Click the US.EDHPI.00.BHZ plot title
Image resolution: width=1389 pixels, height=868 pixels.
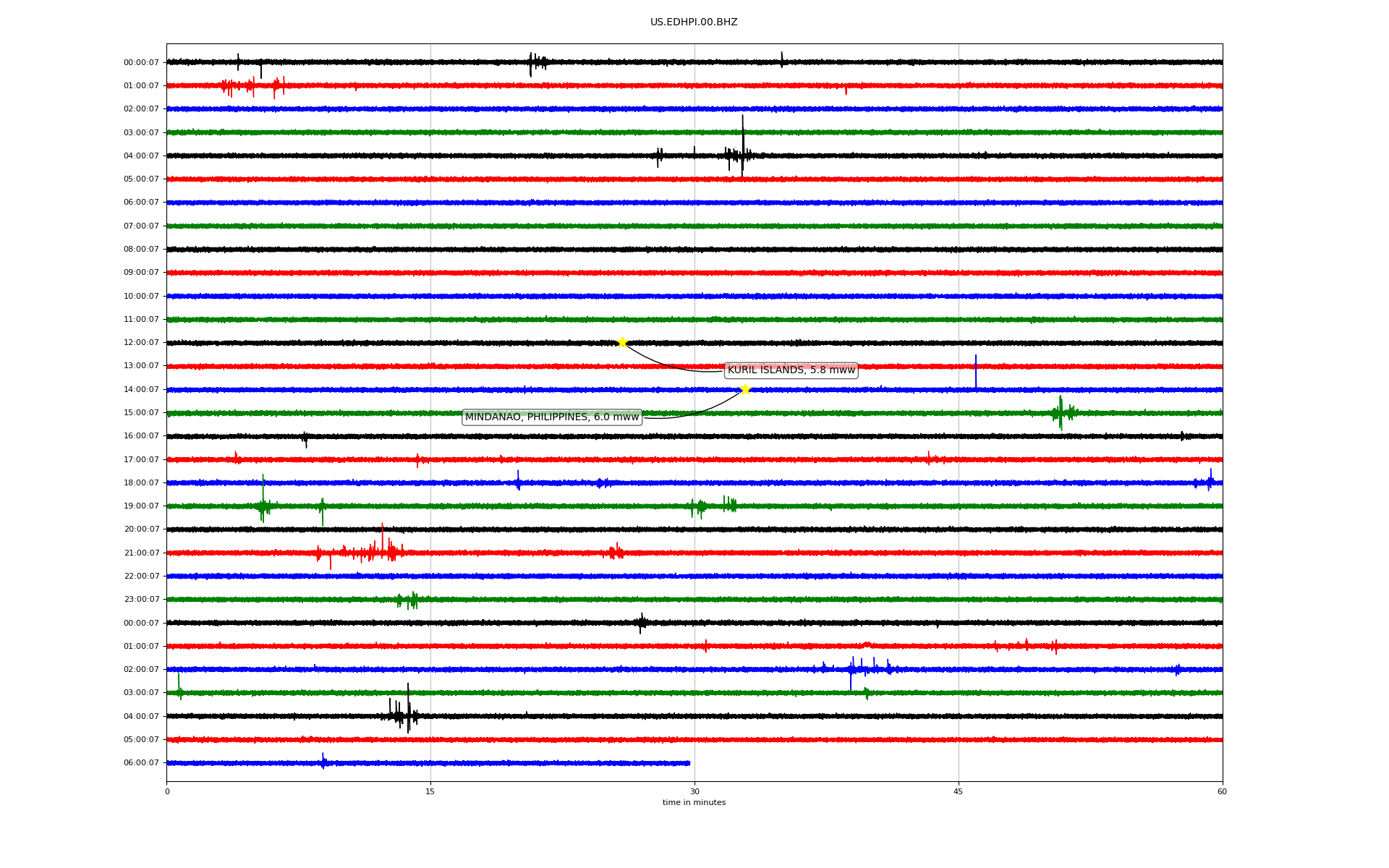click(693, 22)
